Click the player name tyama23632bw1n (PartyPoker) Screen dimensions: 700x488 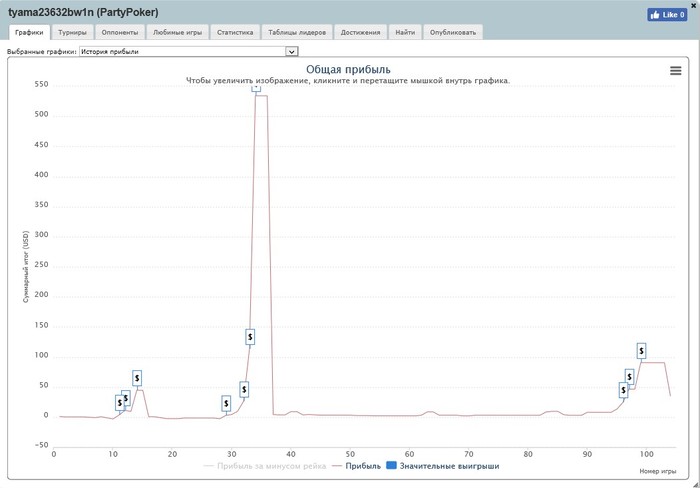(x=83, y=12)
